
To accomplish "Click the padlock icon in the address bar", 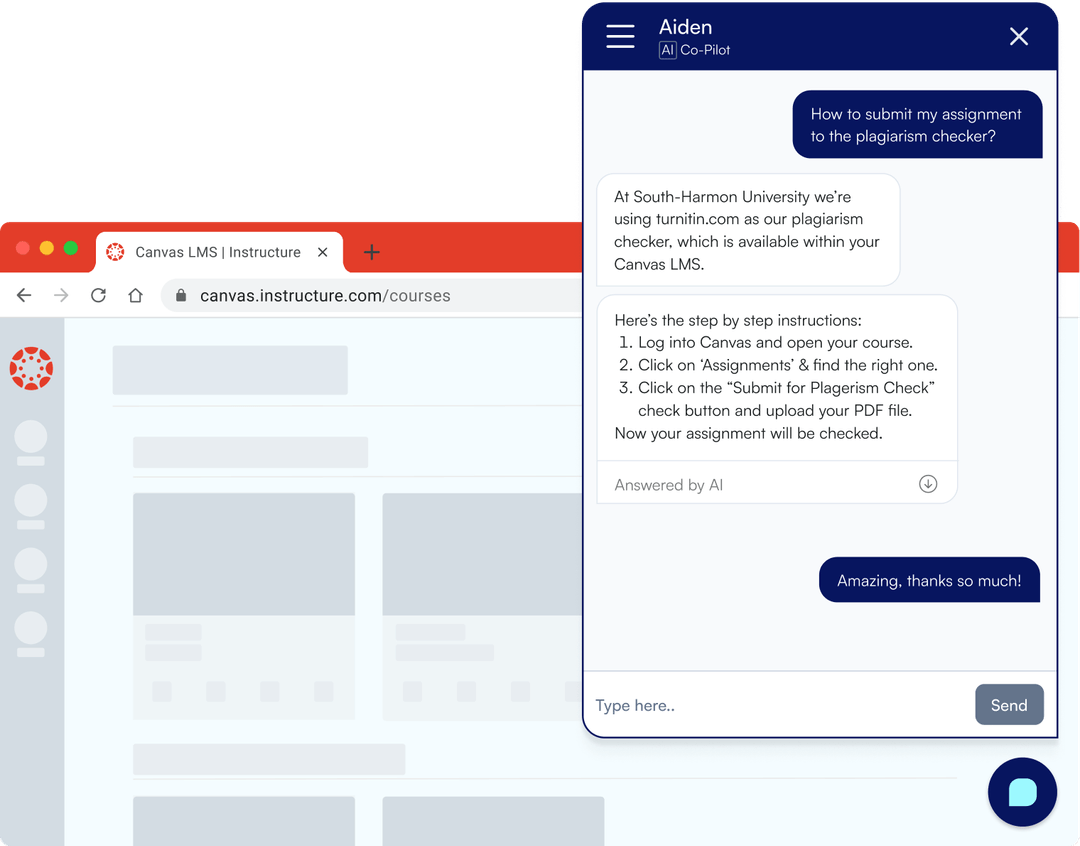I will pyautogui.click(x=181, y=296).
